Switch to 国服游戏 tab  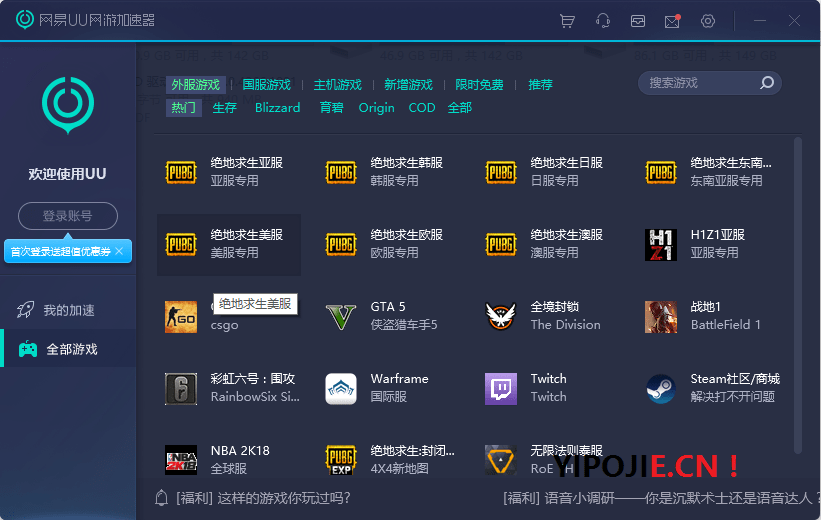pos(266,85)
